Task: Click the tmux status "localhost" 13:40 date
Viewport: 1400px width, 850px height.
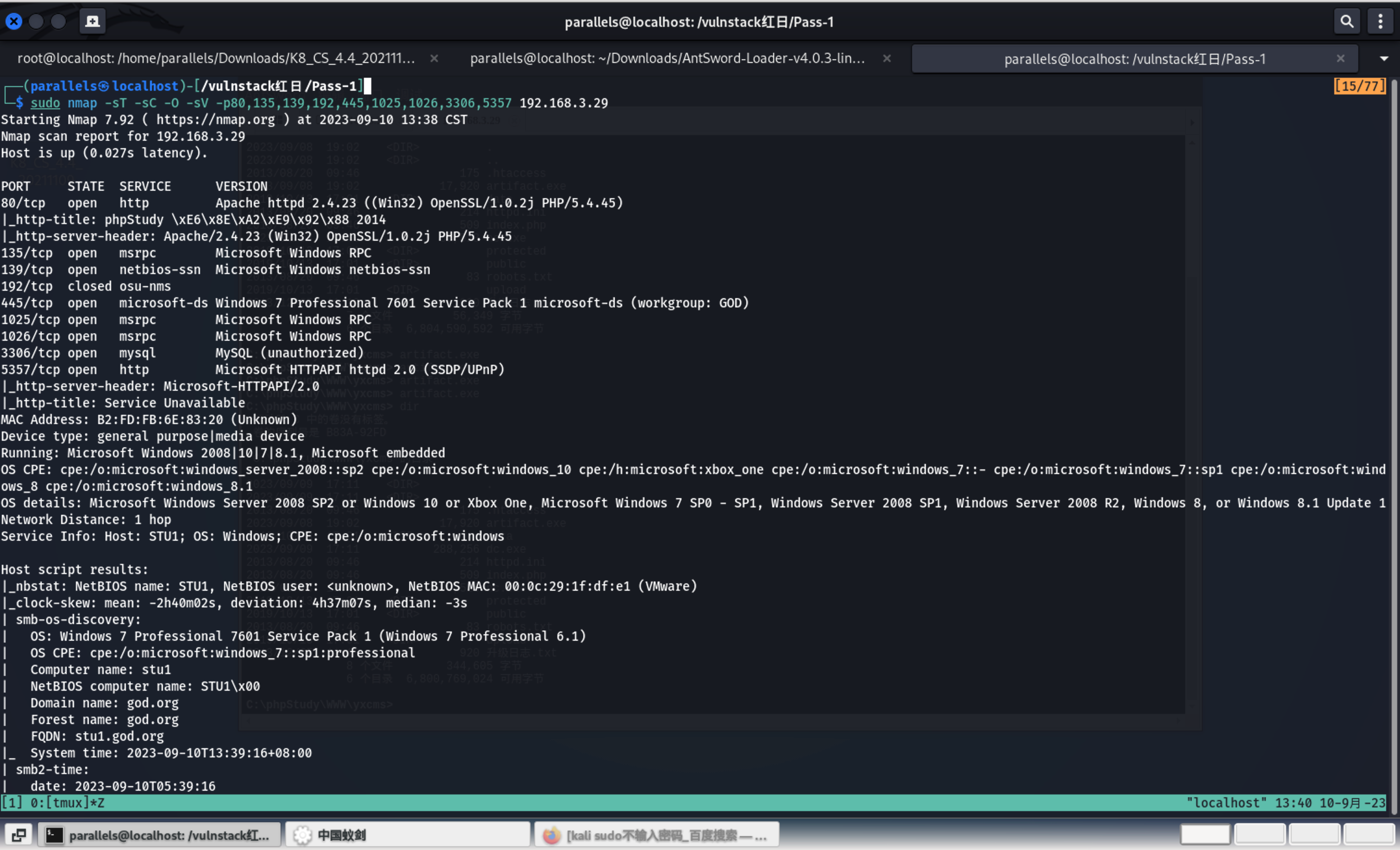Action: pos(1286,803)
